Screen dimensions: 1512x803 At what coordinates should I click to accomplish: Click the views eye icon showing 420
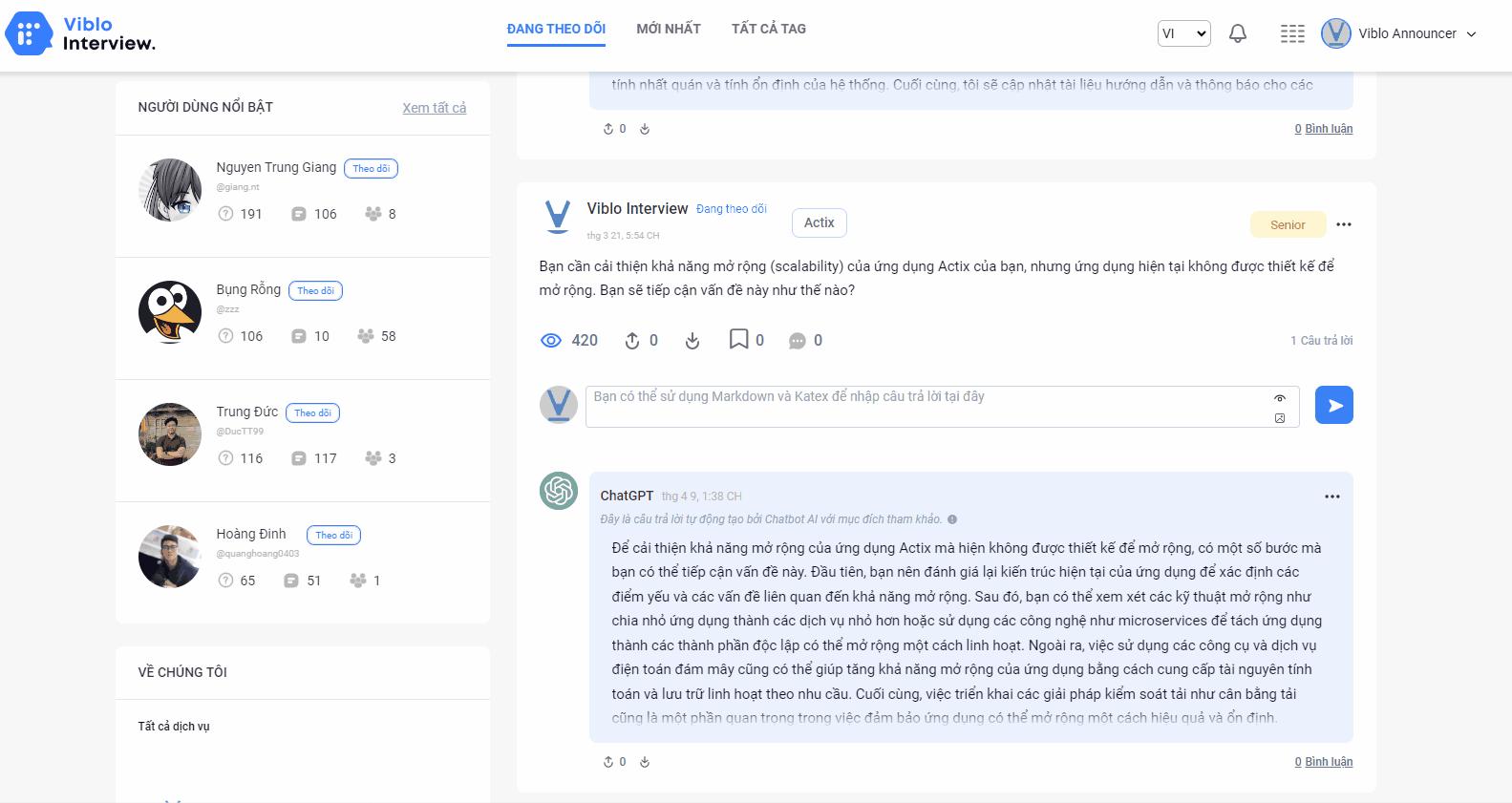[x=551, y=340]
